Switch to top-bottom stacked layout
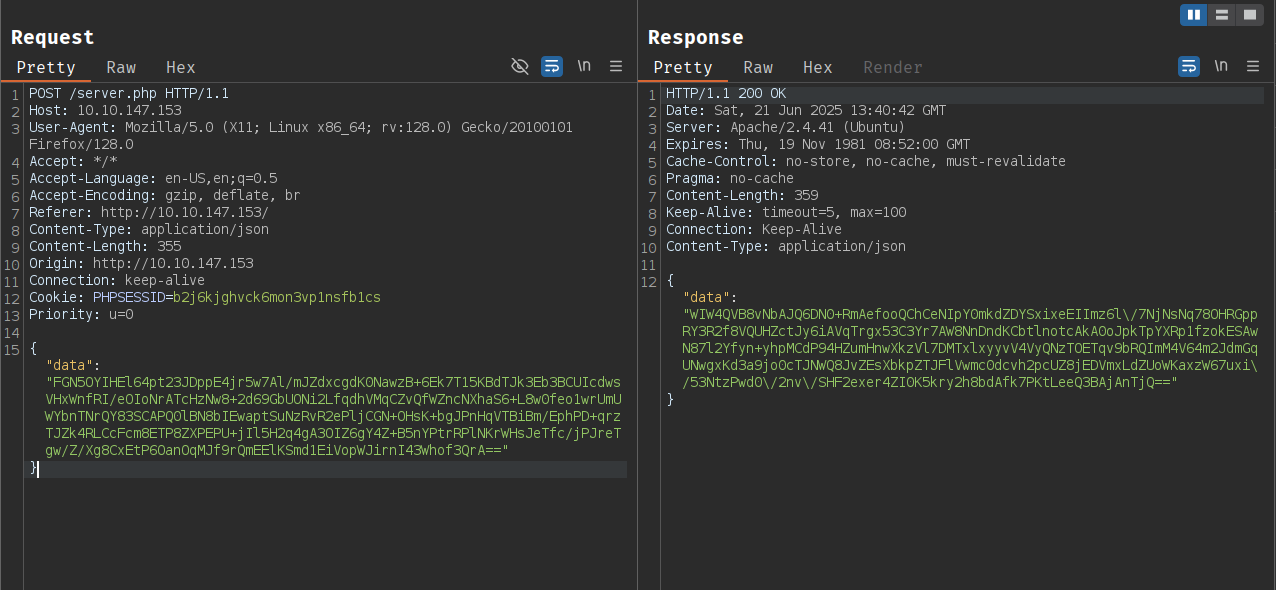1276x590 pixels. tap(1221, 14)
